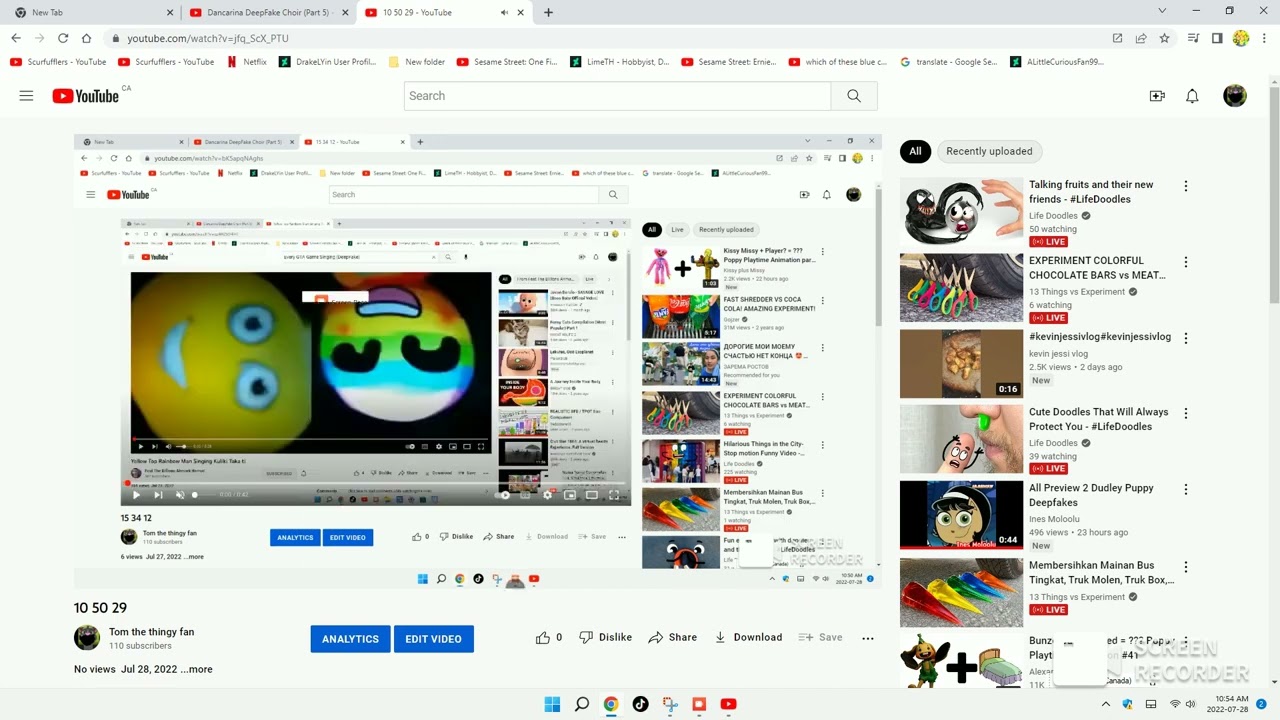Bookmark this page with the star icon
This screenshot has width=1280, height=720.
(1165, 38)
